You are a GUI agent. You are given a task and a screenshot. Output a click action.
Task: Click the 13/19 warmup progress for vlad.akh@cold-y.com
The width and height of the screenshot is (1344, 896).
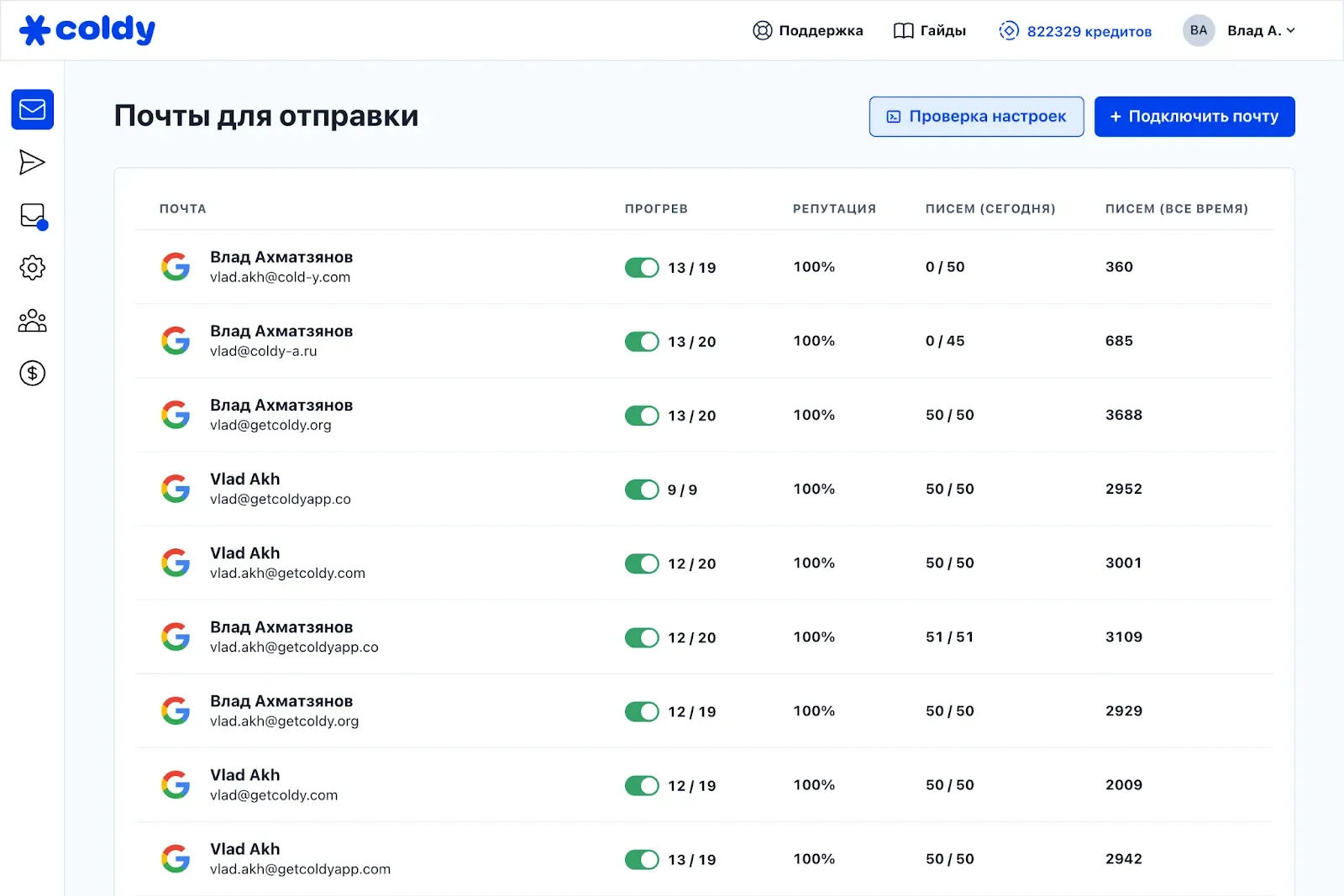[x=690, y=267]
